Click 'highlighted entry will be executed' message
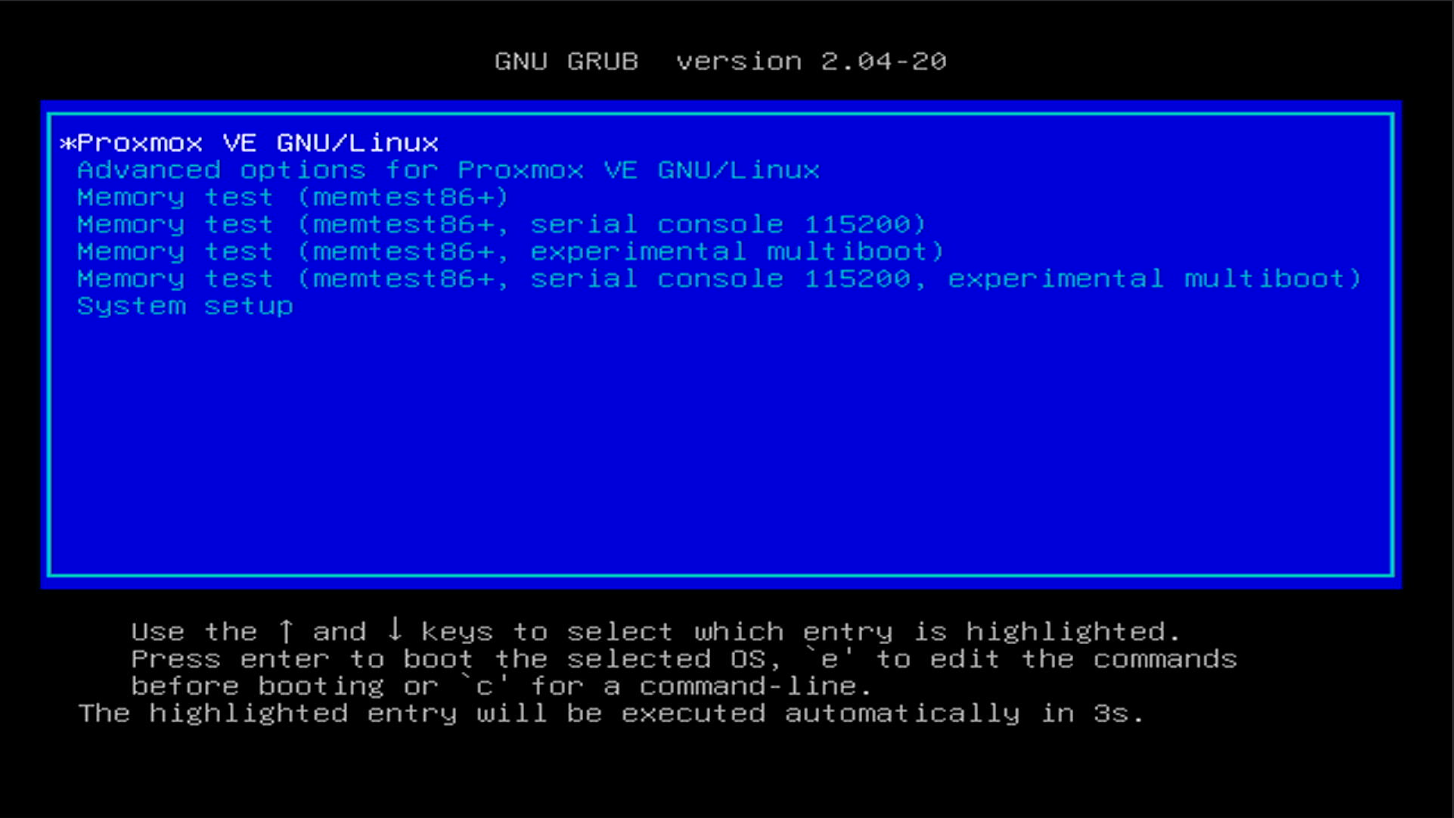The width and height of the screenshot is (1454, 818). [x=457, y=713]
